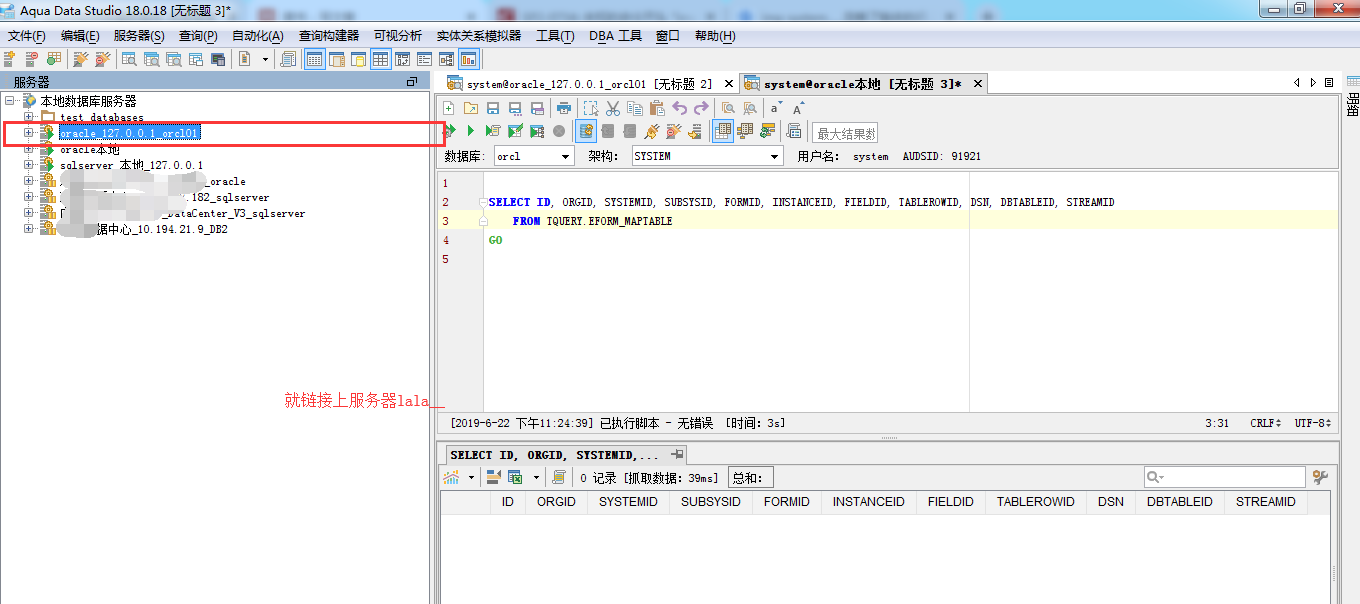Click inside the results search box
The height and width of the screenshot is (604, 1360).
[1225, 477]
